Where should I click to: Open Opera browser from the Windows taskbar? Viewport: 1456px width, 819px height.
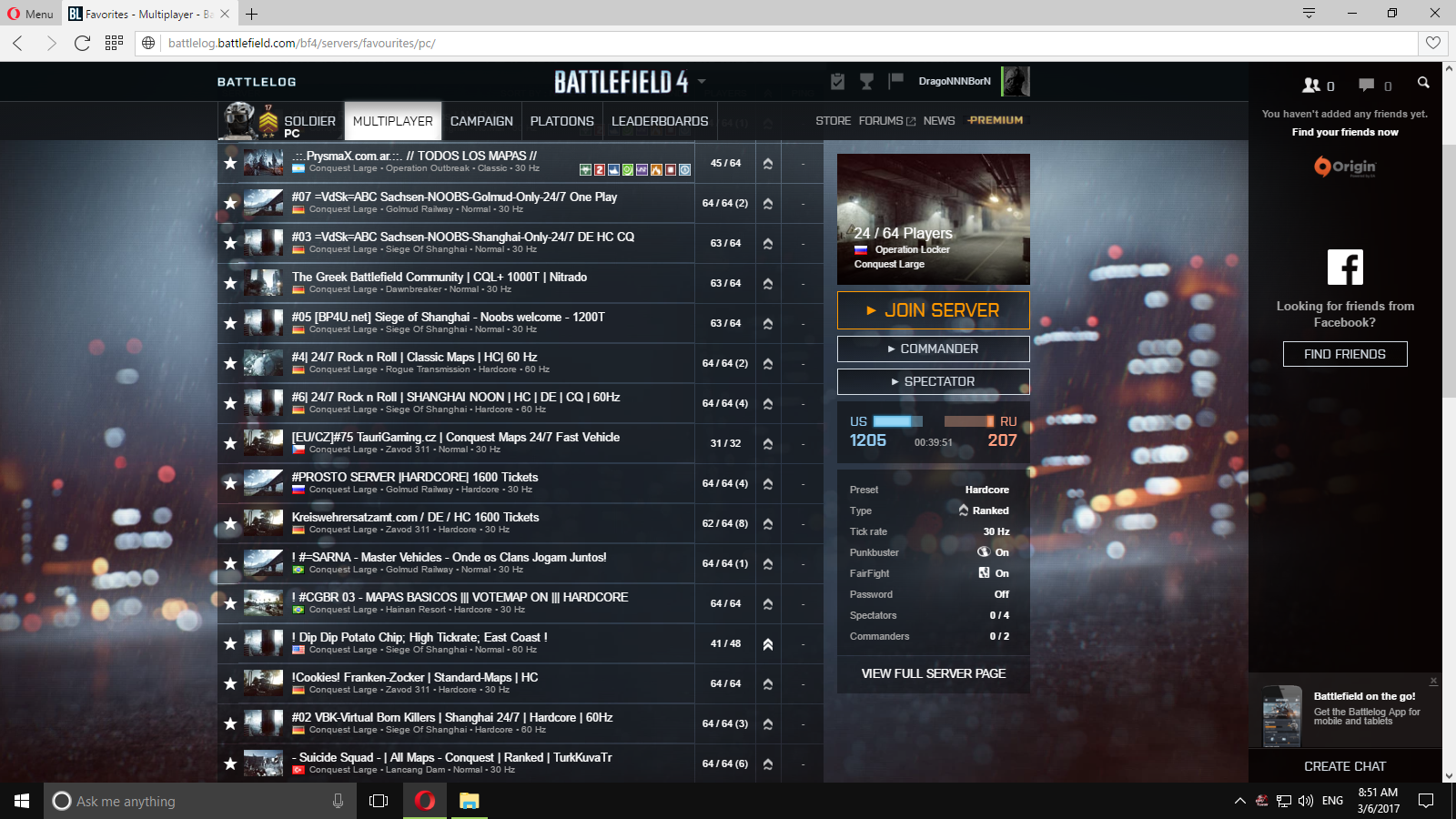pyautogui.click(x=424, y=801)
